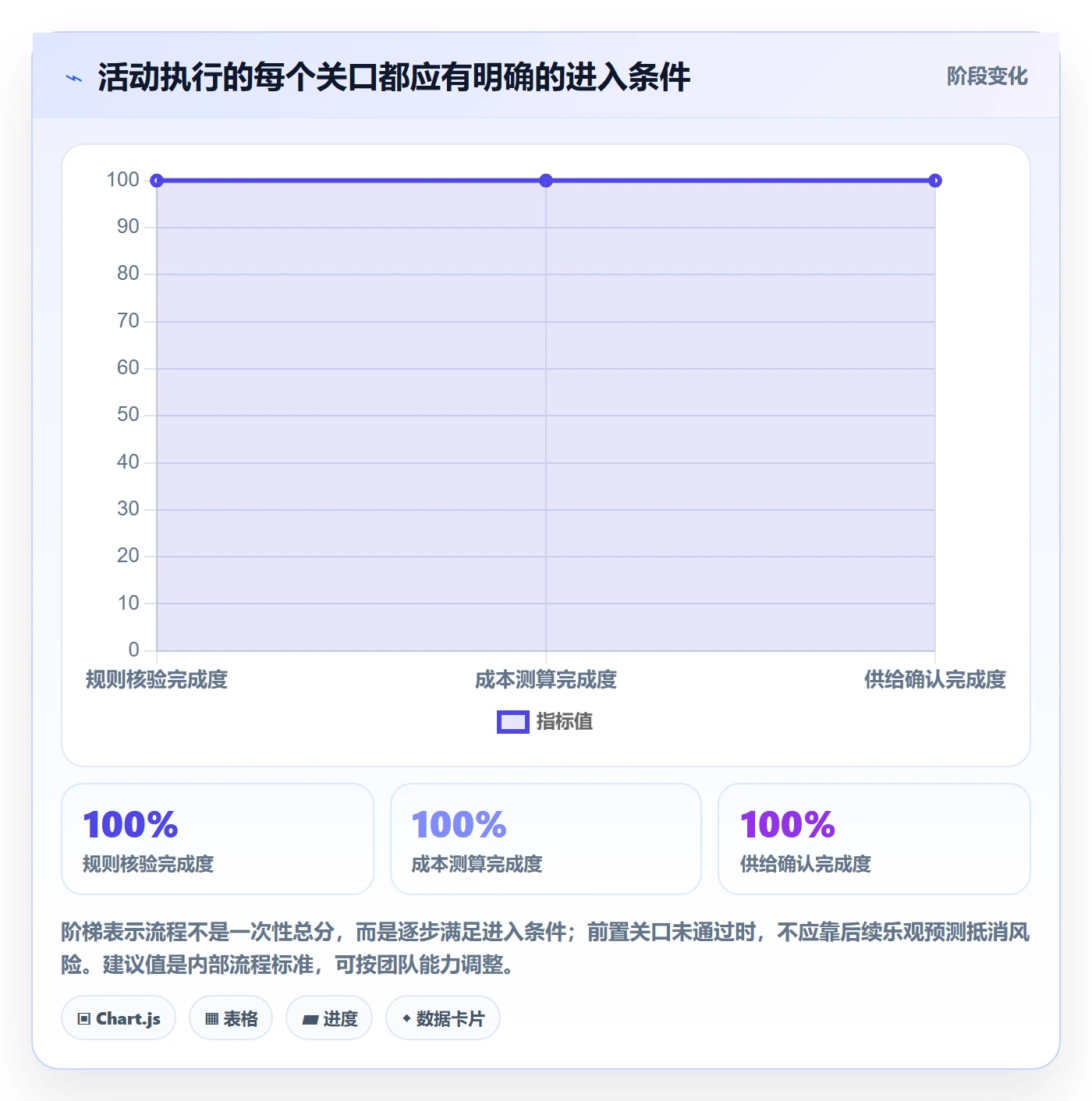This screenshot has height=1101, width=1092.
Task: Click the 供给确认完成度 data point on chart
Action: [935, 181]
